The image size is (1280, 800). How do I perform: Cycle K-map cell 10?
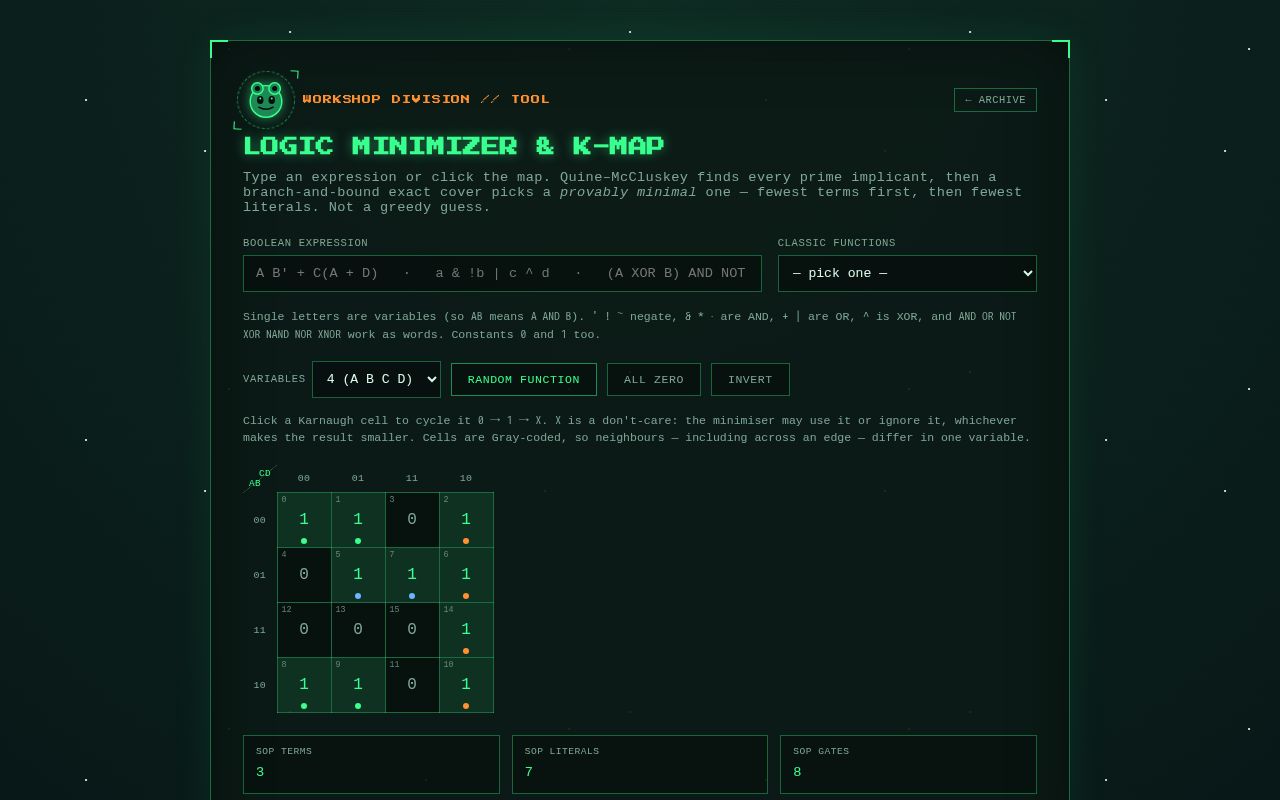click(466, 685)
